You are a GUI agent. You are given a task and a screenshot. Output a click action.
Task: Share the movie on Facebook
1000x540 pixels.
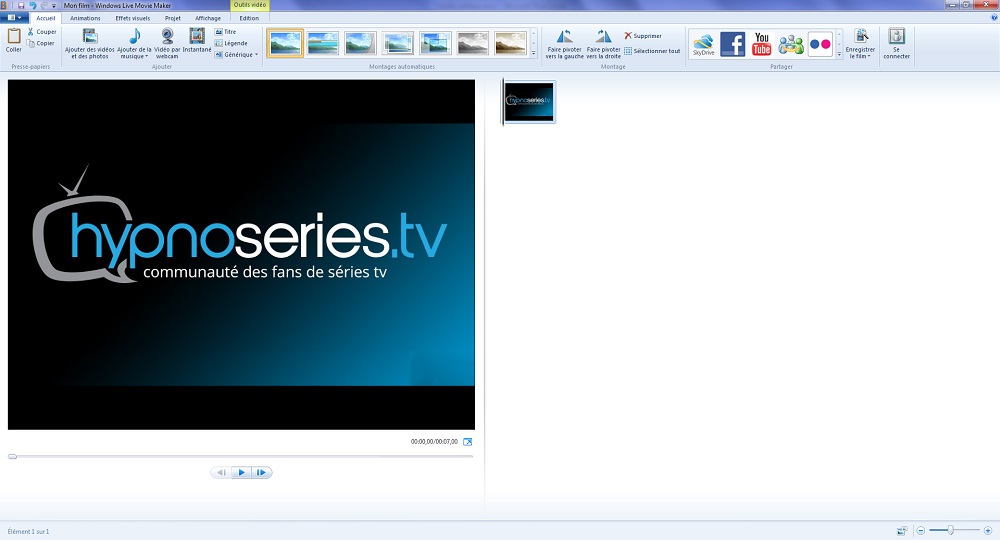click(732, 44)
